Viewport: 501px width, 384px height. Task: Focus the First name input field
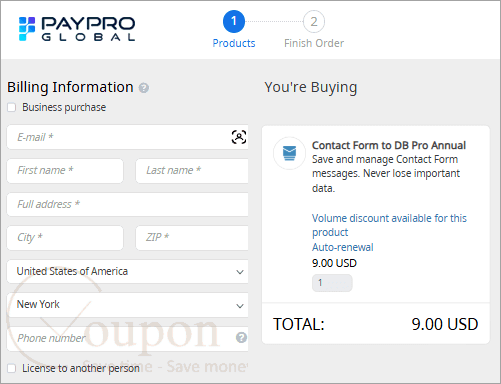pyautogui.click(x=65, y=171)
